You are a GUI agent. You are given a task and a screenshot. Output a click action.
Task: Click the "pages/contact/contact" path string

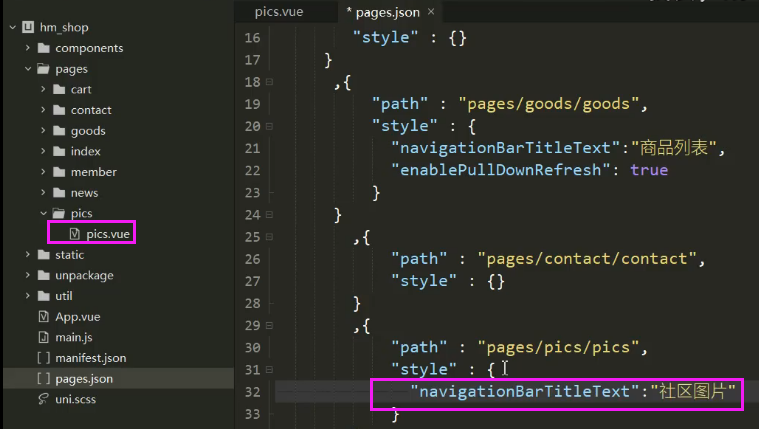point(587,259)
